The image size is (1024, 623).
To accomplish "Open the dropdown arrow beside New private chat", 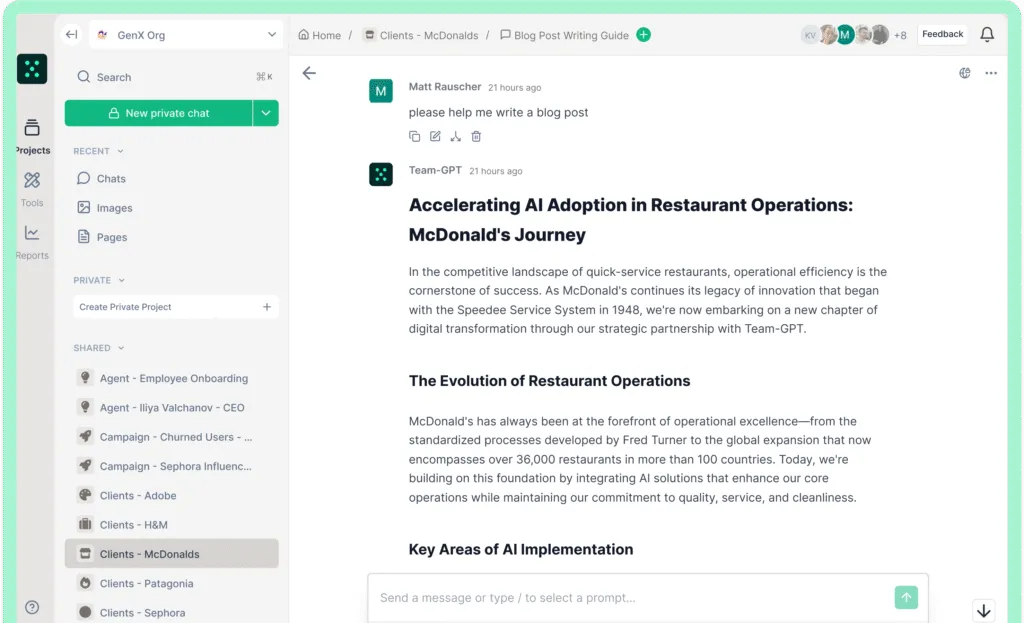I will tap(266, 113).
